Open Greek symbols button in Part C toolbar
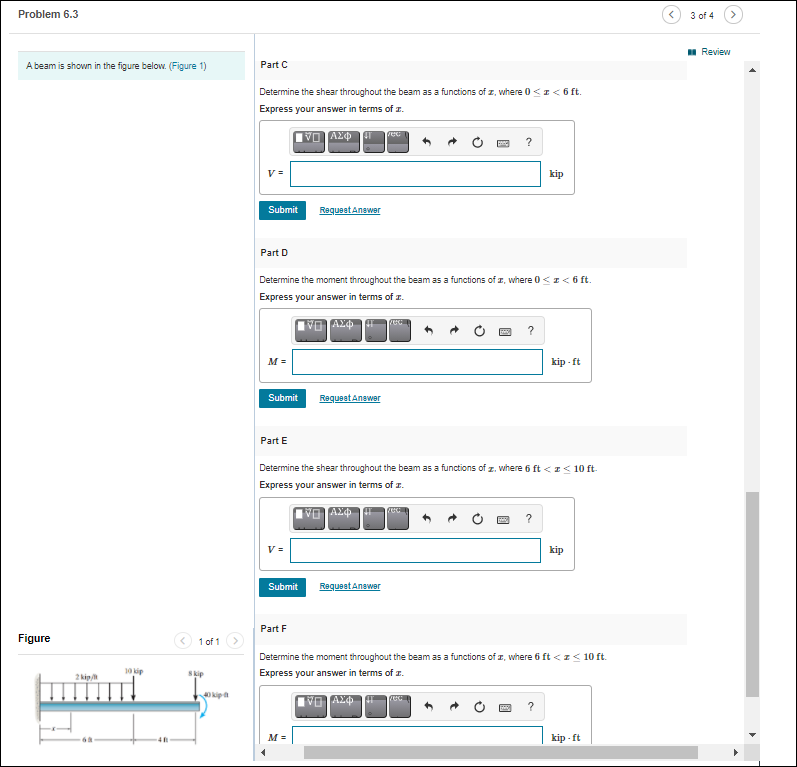797x767 pixels. point(344,141)
